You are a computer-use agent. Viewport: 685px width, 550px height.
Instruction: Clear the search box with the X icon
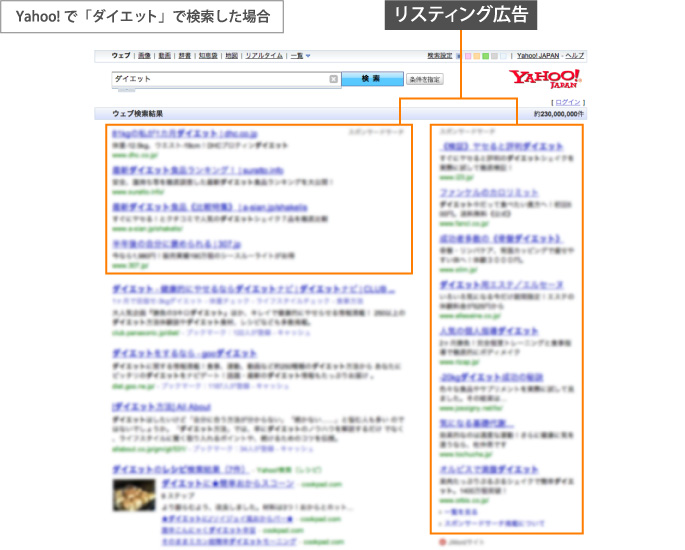point(333,79)
